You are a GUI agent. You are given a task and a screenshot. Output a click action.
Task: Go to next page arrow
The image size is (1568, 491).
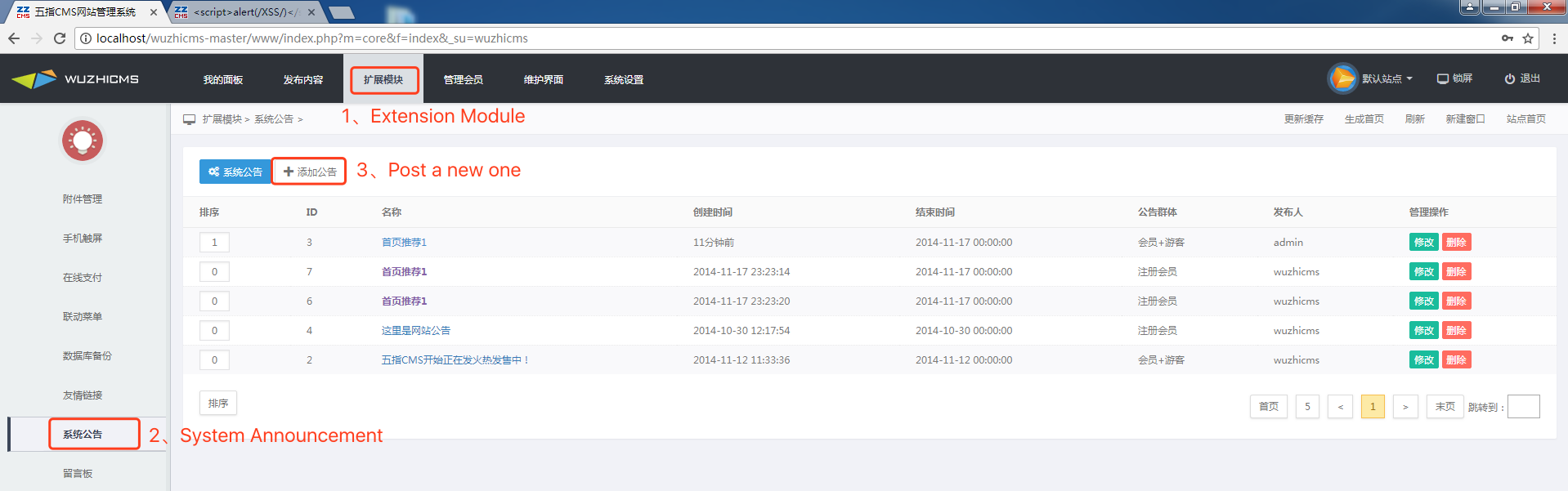point(1405,407)
